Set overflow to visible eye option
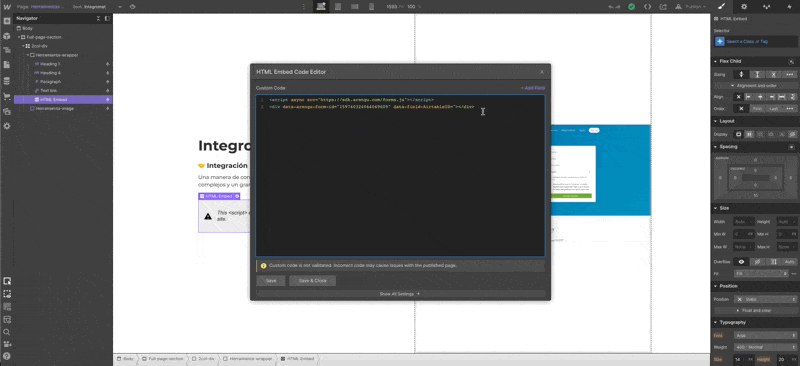 coord(741,261)
